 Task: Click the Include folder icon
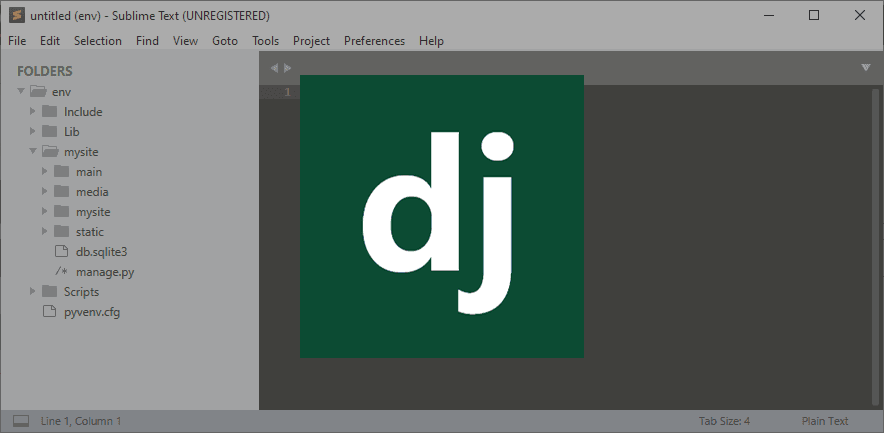(50, 111)
